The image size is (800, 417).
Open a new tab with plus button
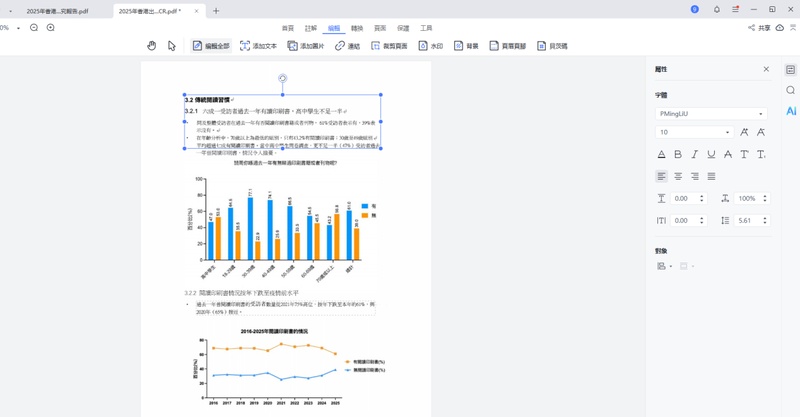216,11
